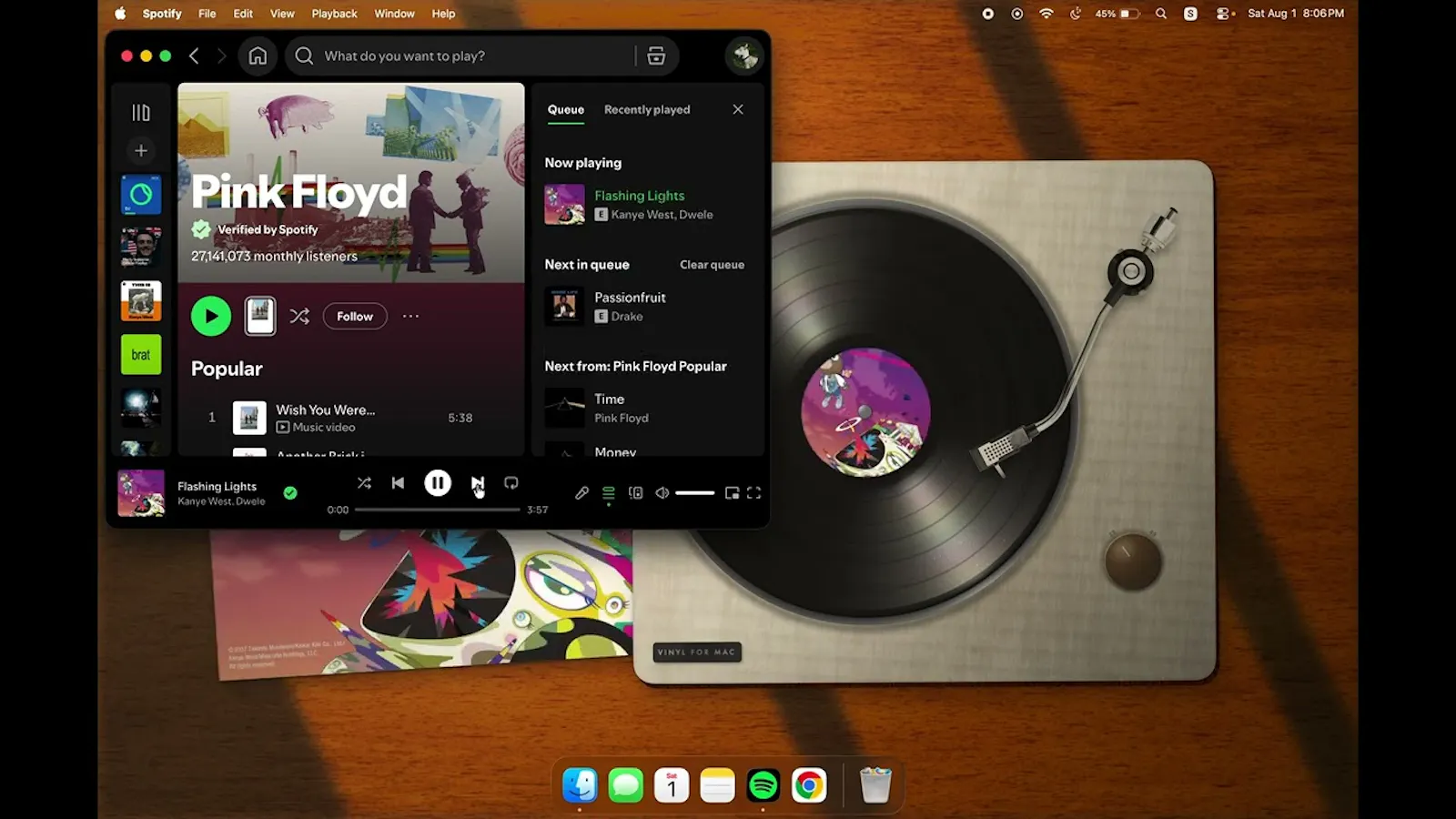The width and height of the screenshot is (1456, 819).
Task: Skip to next track
Action: click(x=478, y=483)
